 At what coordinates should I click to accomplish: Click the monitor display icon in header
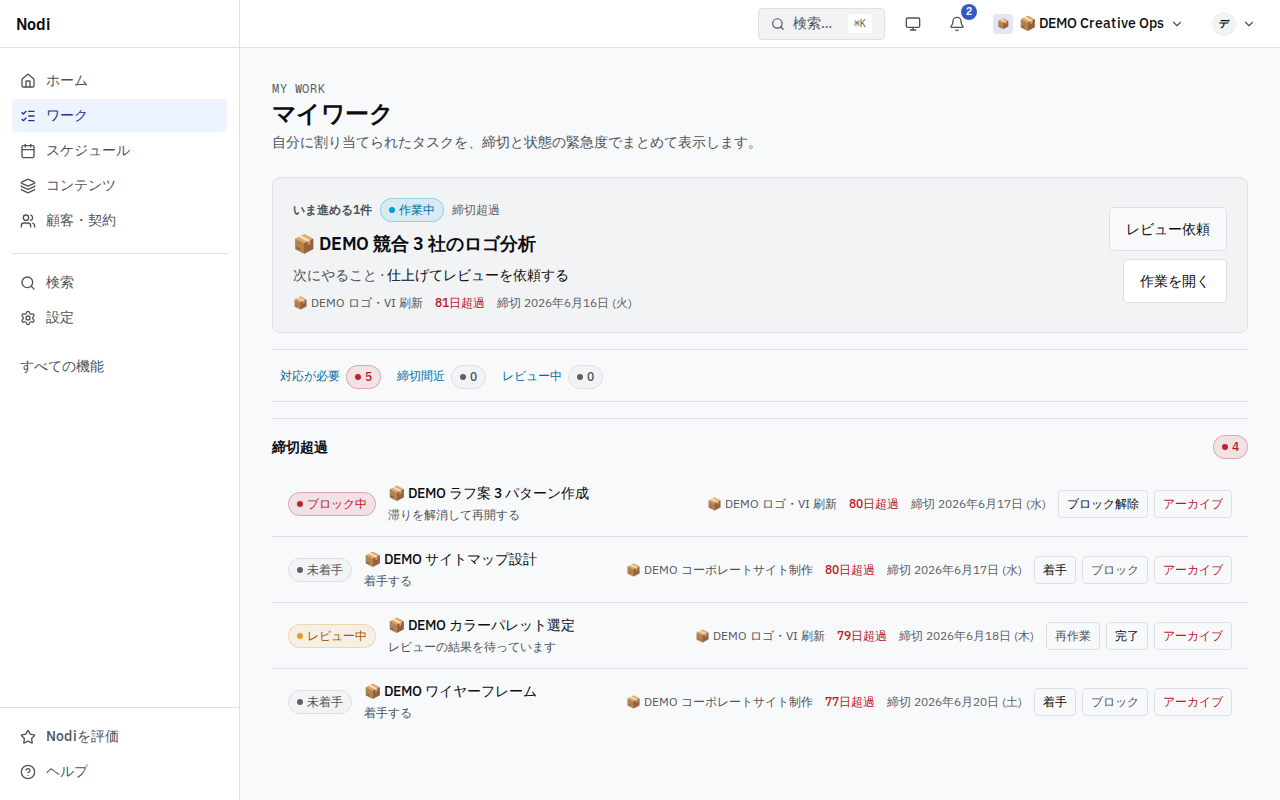(913, 24)
